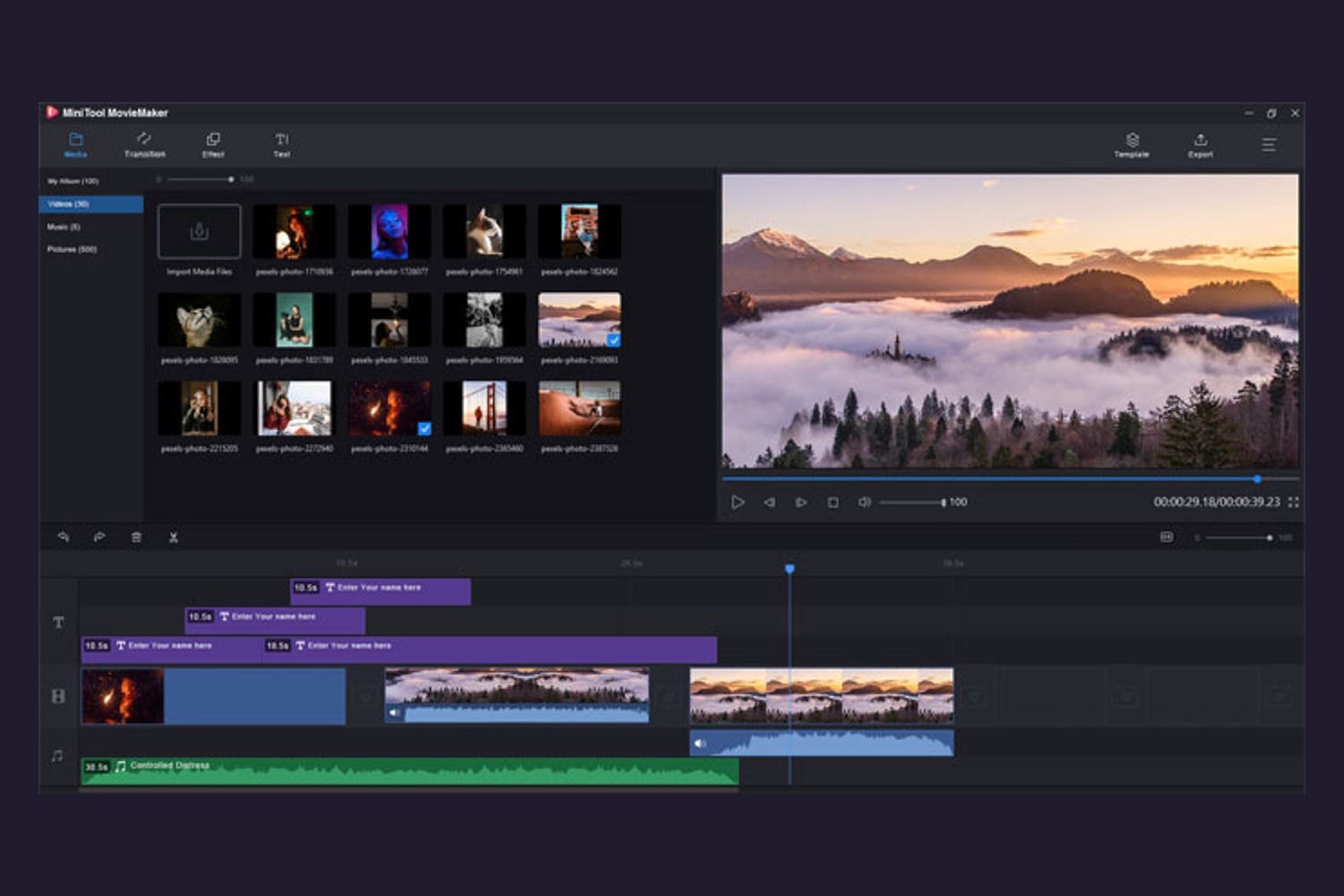The width and height of the screenshot is (1344, 896).
Task: Click the undo arrow in timeline toolbar
Action: pos(64,538)
